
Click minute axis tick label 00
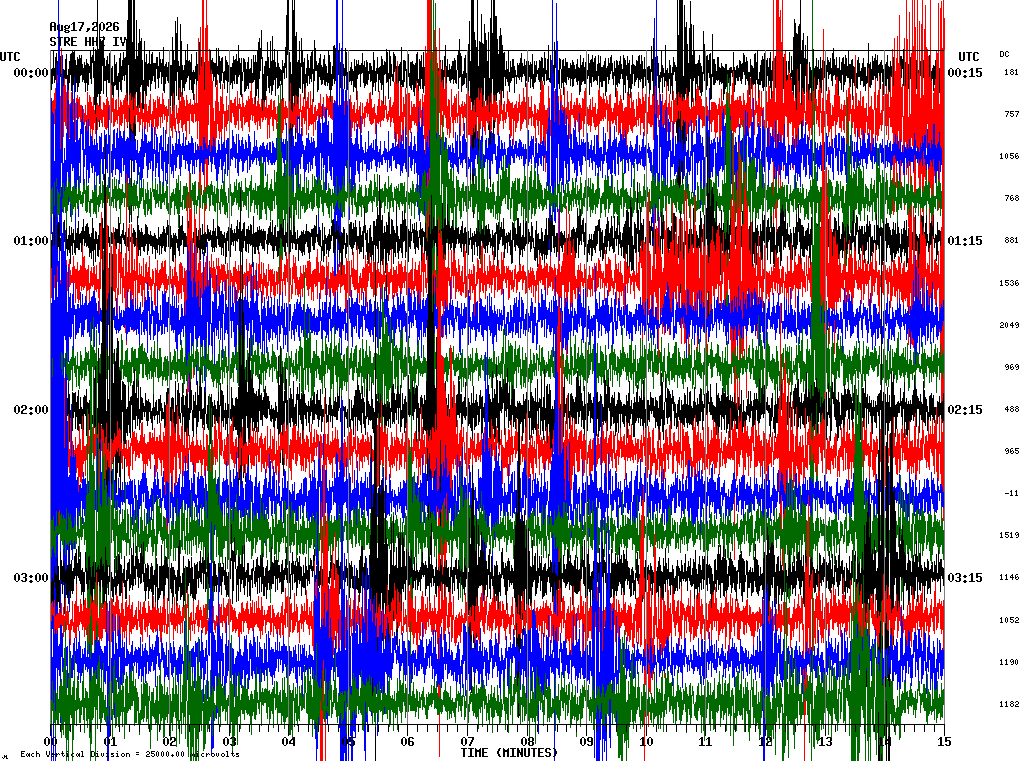(51, 741)
